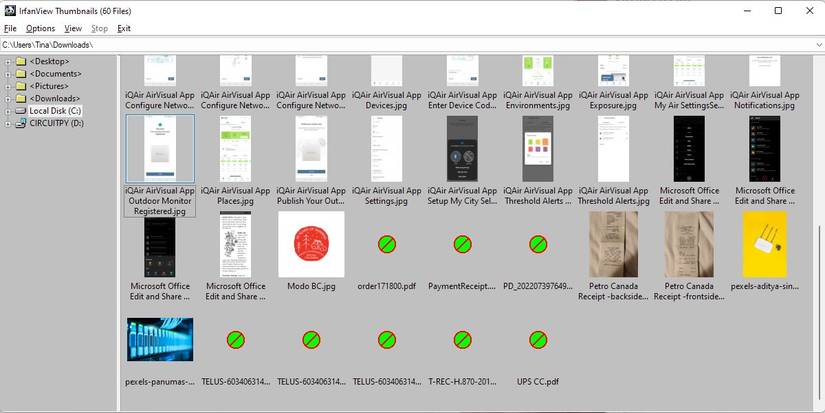Expand the <Pictures> tree node
825x413 pixels.
(x=7, y=86)
